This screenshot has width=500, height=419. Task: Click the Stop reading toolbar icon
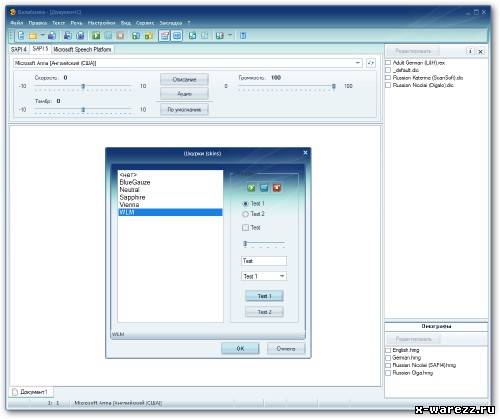(120, 36)
